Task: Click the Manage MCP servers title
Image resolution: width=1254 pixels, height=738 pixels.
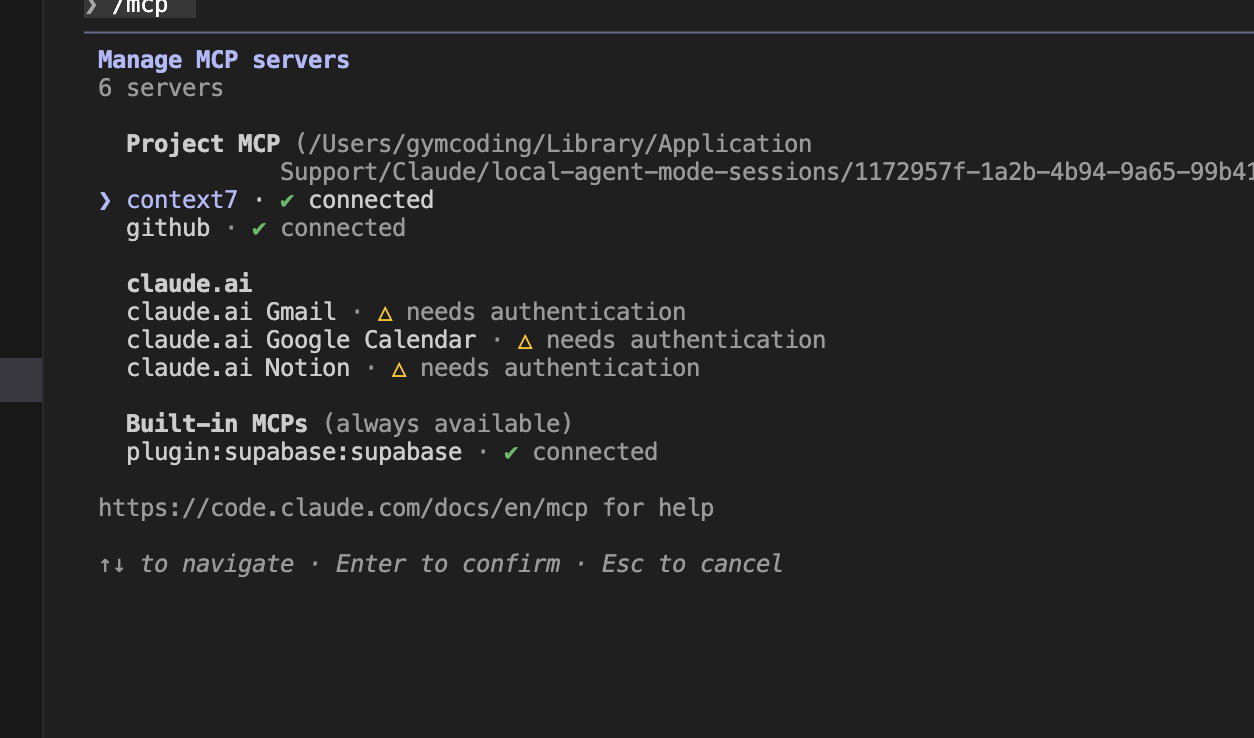Action: coord(224,60)
